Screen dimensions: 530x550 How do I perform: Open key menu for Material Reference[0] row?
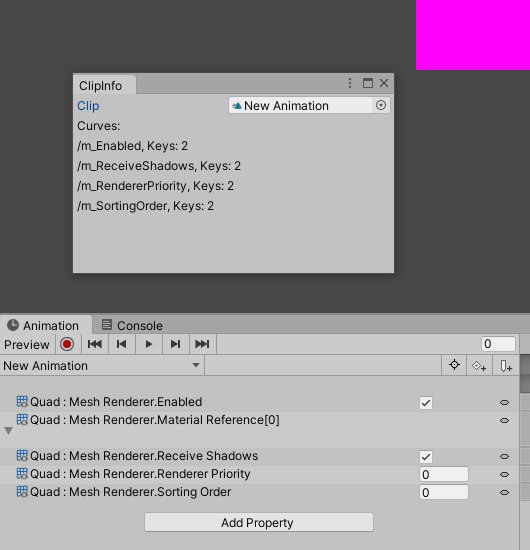coord(504,420)
